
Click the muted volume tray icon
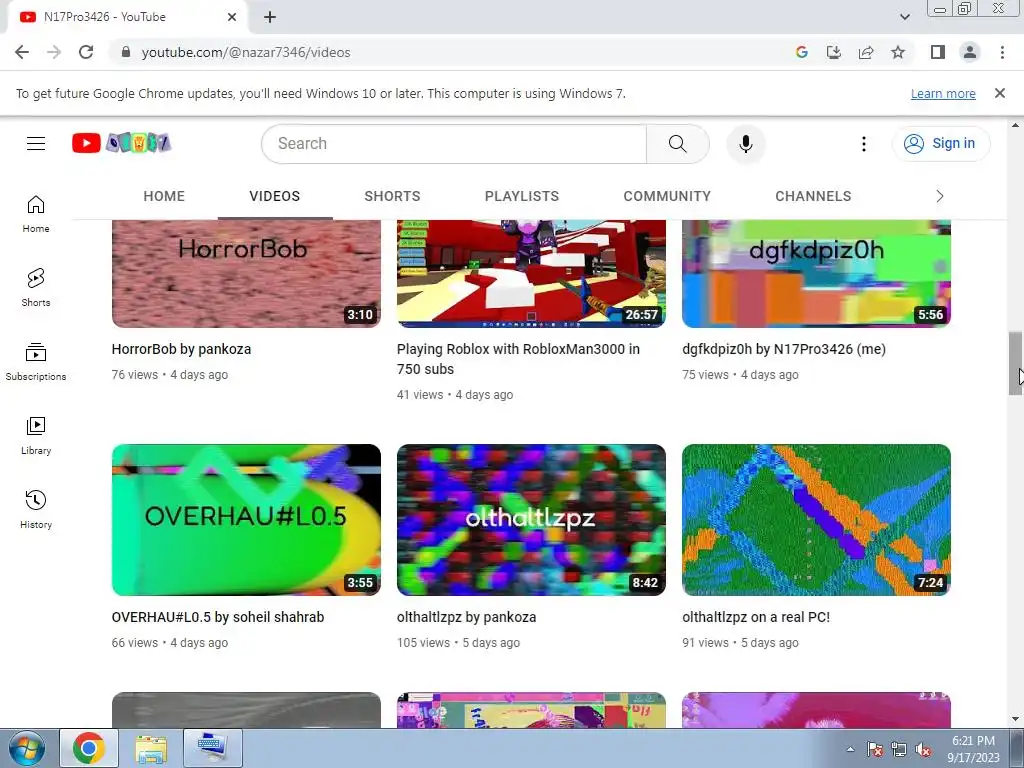[x=923, y=749]
